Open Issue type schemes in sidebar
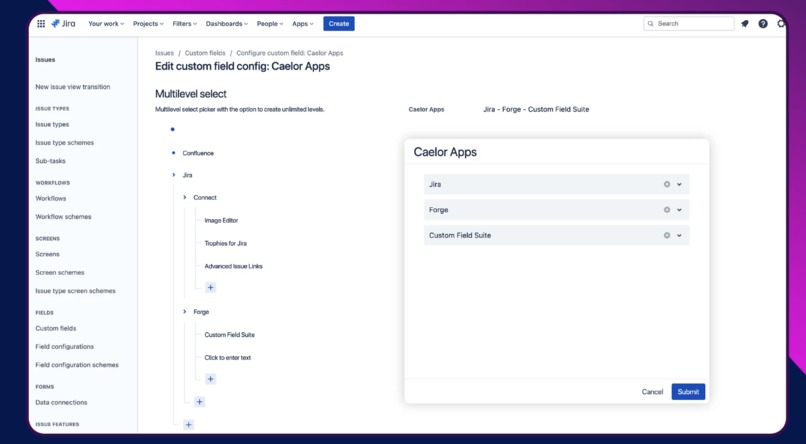 [x=64, y=143]
